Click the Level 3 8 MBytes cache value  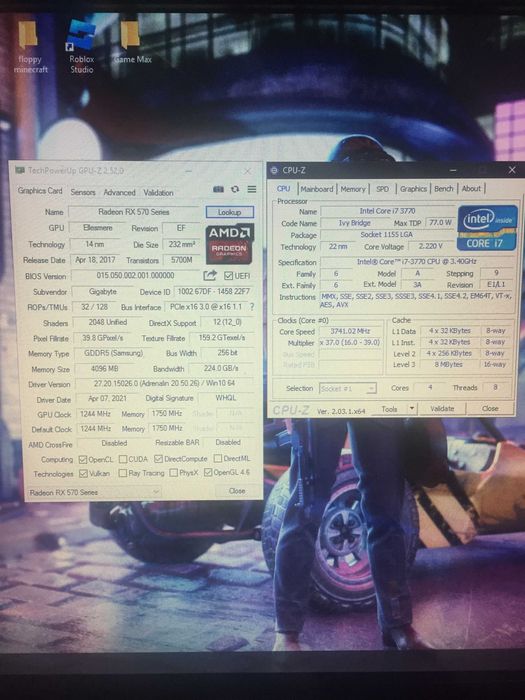(x=449, y=364)
